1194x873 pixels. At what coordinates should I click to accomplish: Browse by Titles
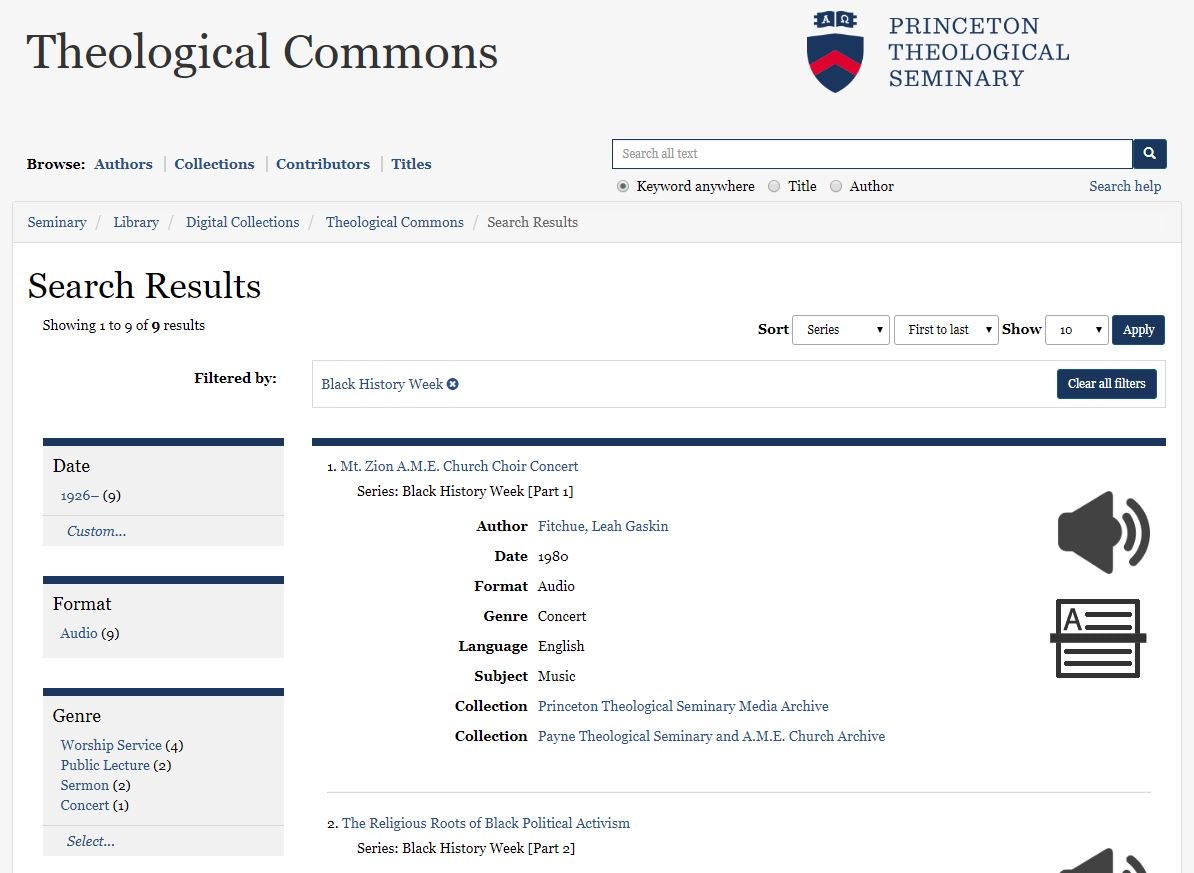[x=411, y=164]
